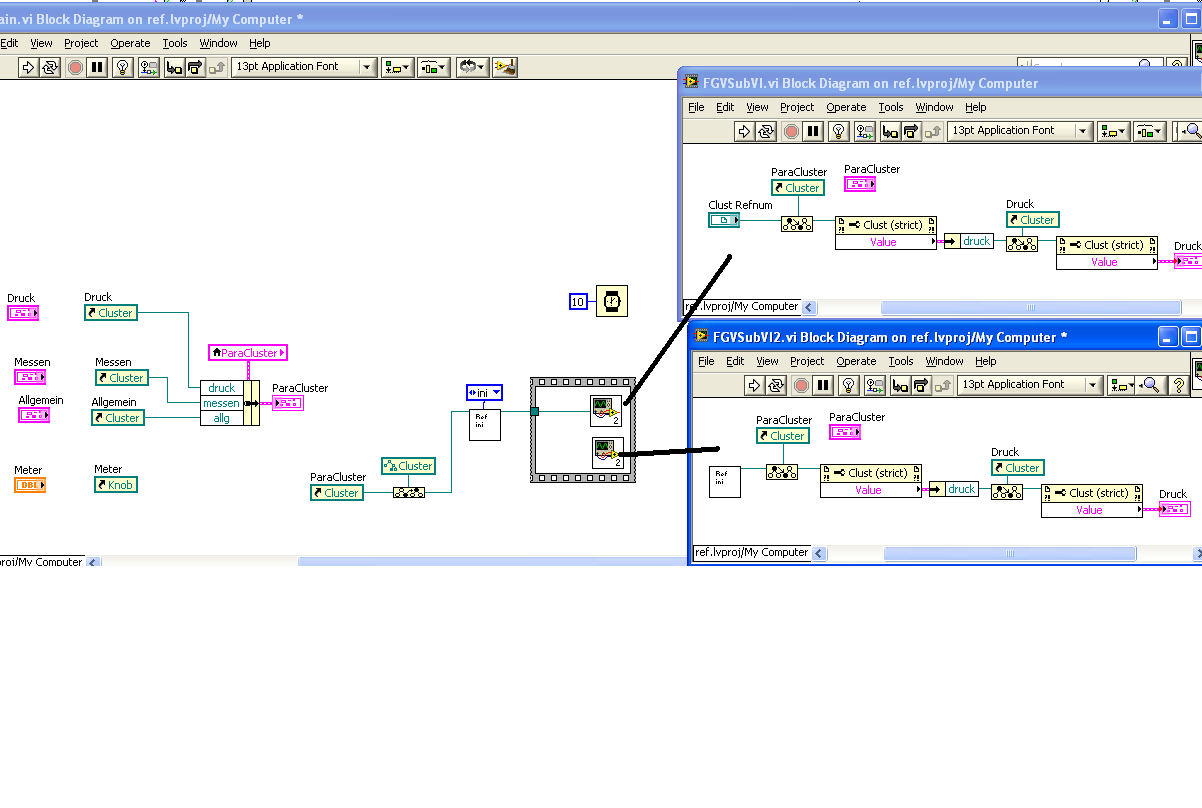1202x808 pixels.
Task: Click Step Into in main window toolbar
Action: coord(174,67)
